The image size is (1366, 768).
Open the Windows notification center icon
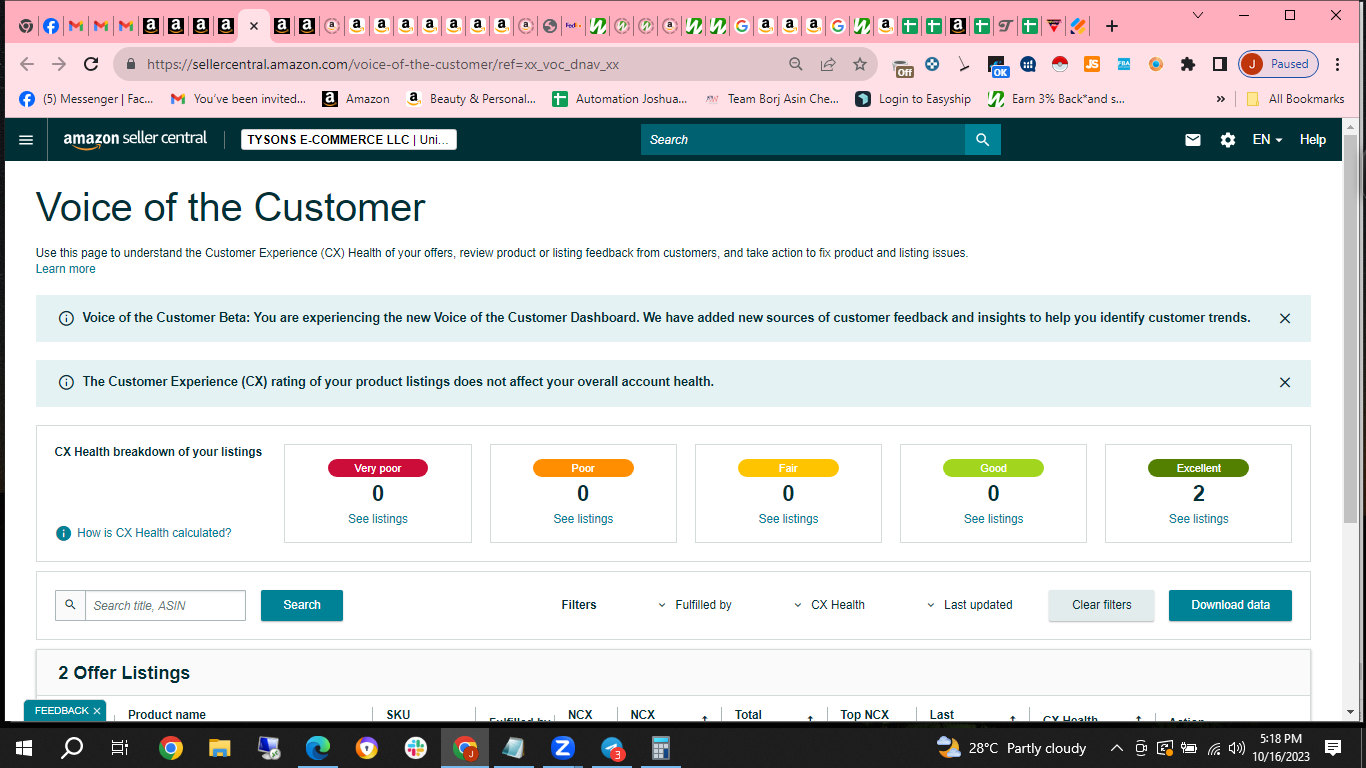[x=1333, y=747]
